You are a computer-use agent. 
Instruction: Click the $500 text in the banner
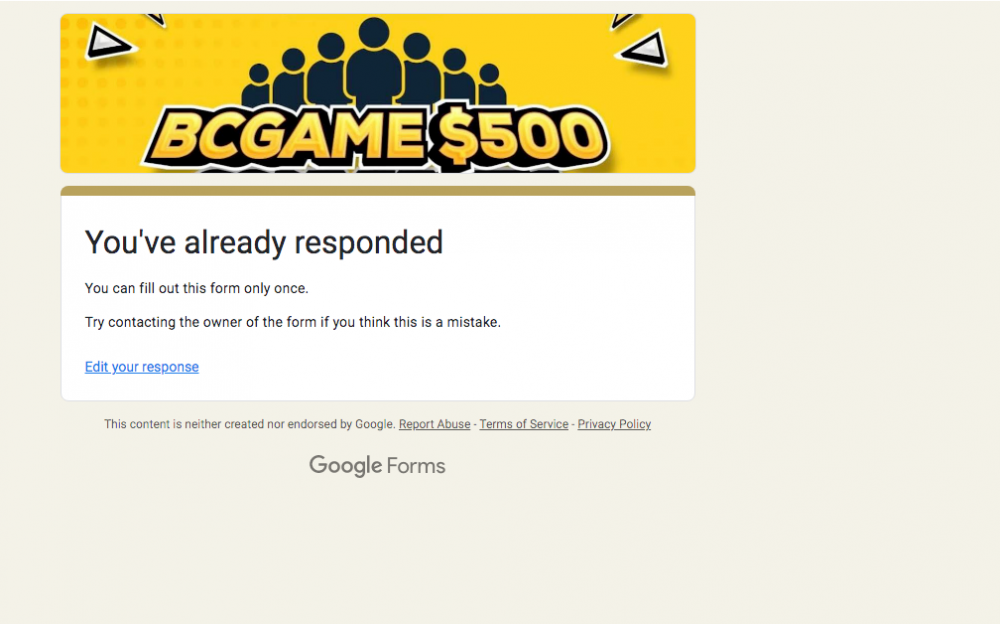point(520,137)
